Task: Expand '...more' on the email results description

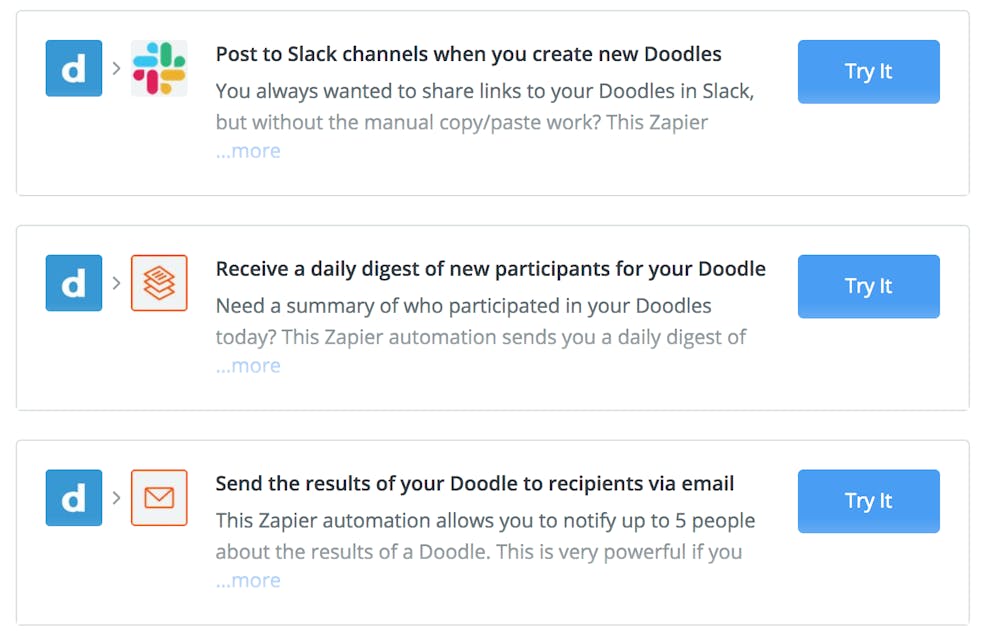Action: pos(248,580)
